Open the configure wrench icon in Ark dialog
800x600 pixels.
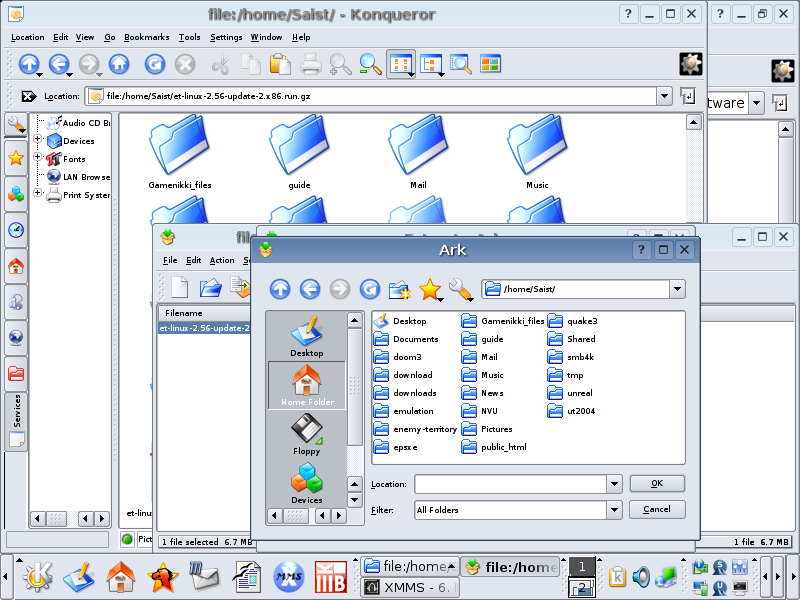[460, 290]
